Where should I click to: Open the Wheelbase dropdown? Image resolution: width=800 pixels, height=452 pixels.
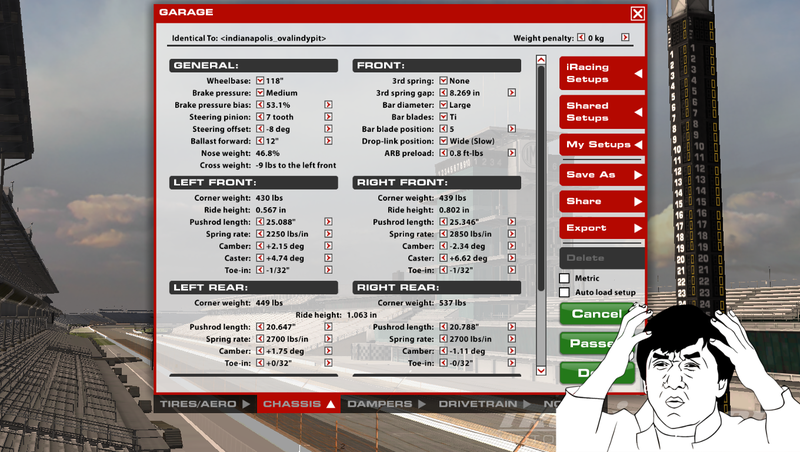pos(260,81)
